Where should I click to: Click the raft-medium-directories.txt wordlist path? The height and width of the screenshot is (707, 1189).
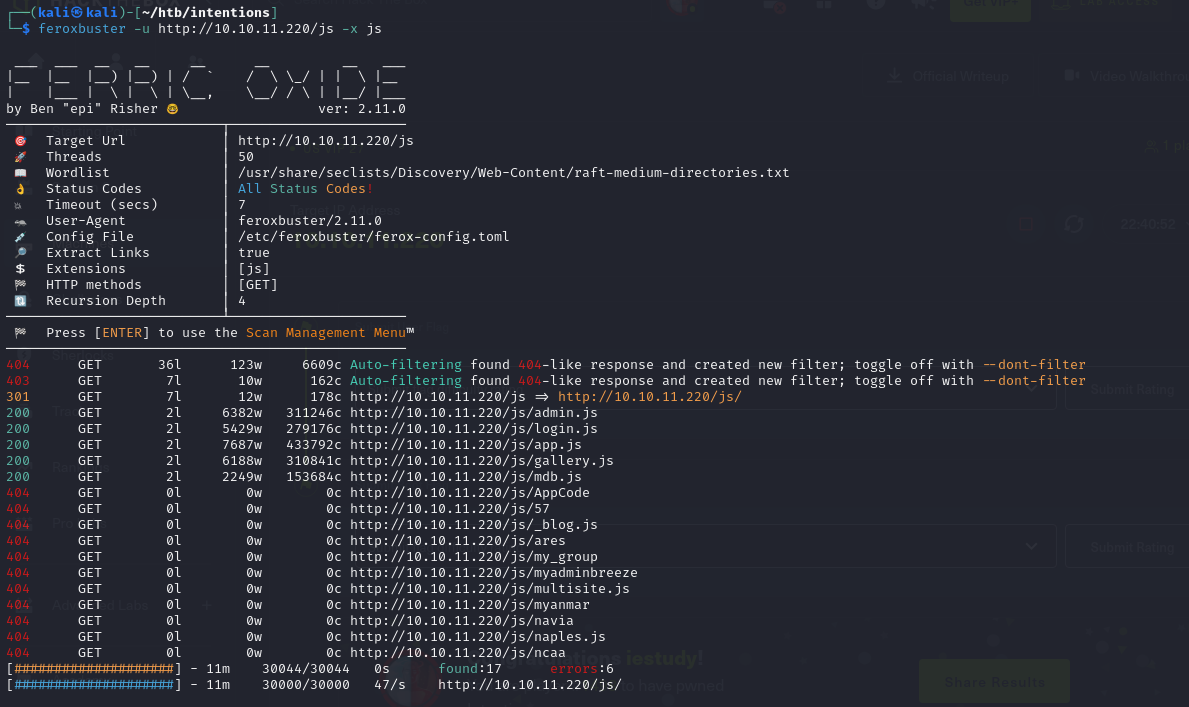[x=513, y=173]
